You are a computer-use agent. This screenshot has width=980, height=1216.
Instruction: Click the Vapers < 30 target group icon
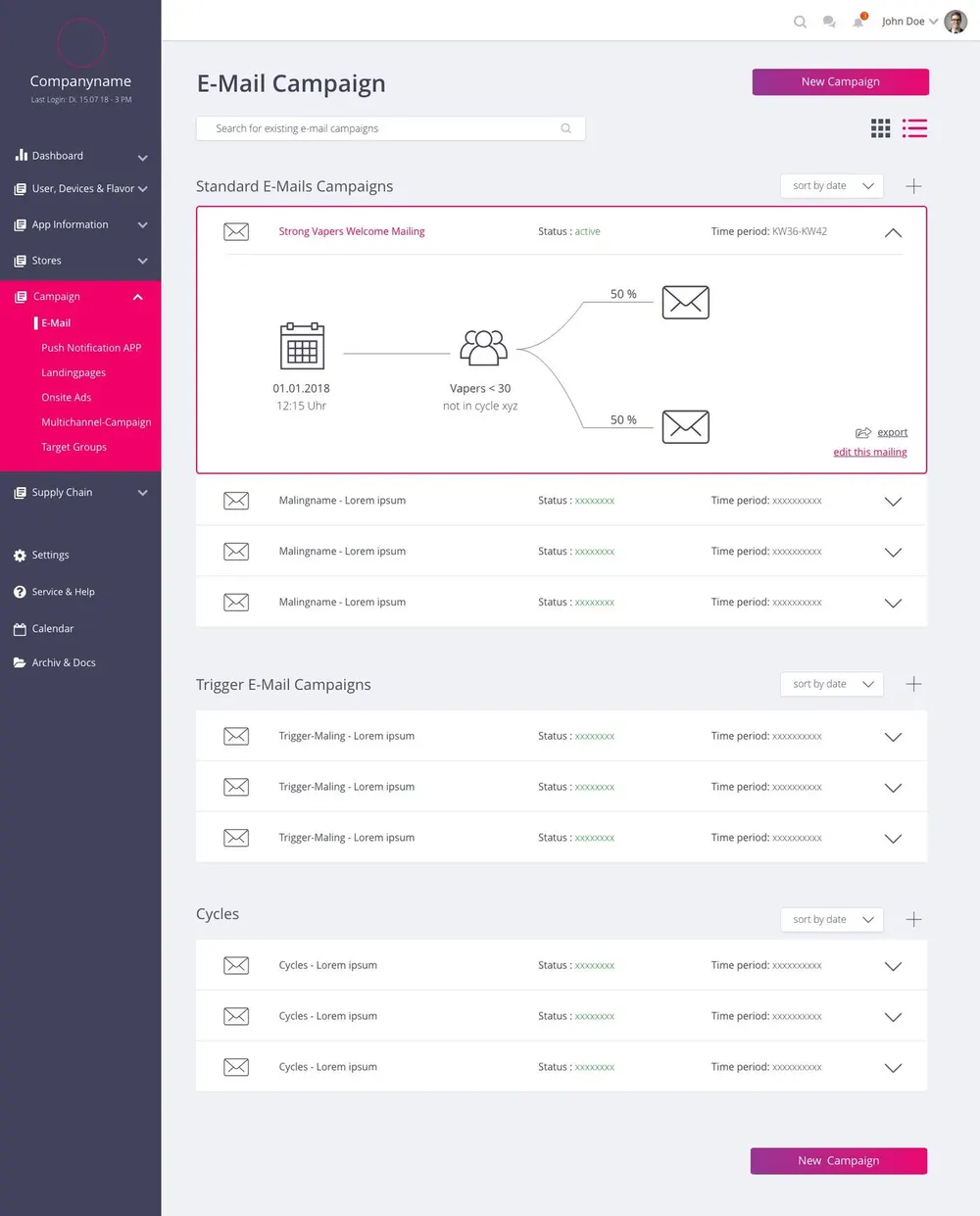click(x=483, y=348)
